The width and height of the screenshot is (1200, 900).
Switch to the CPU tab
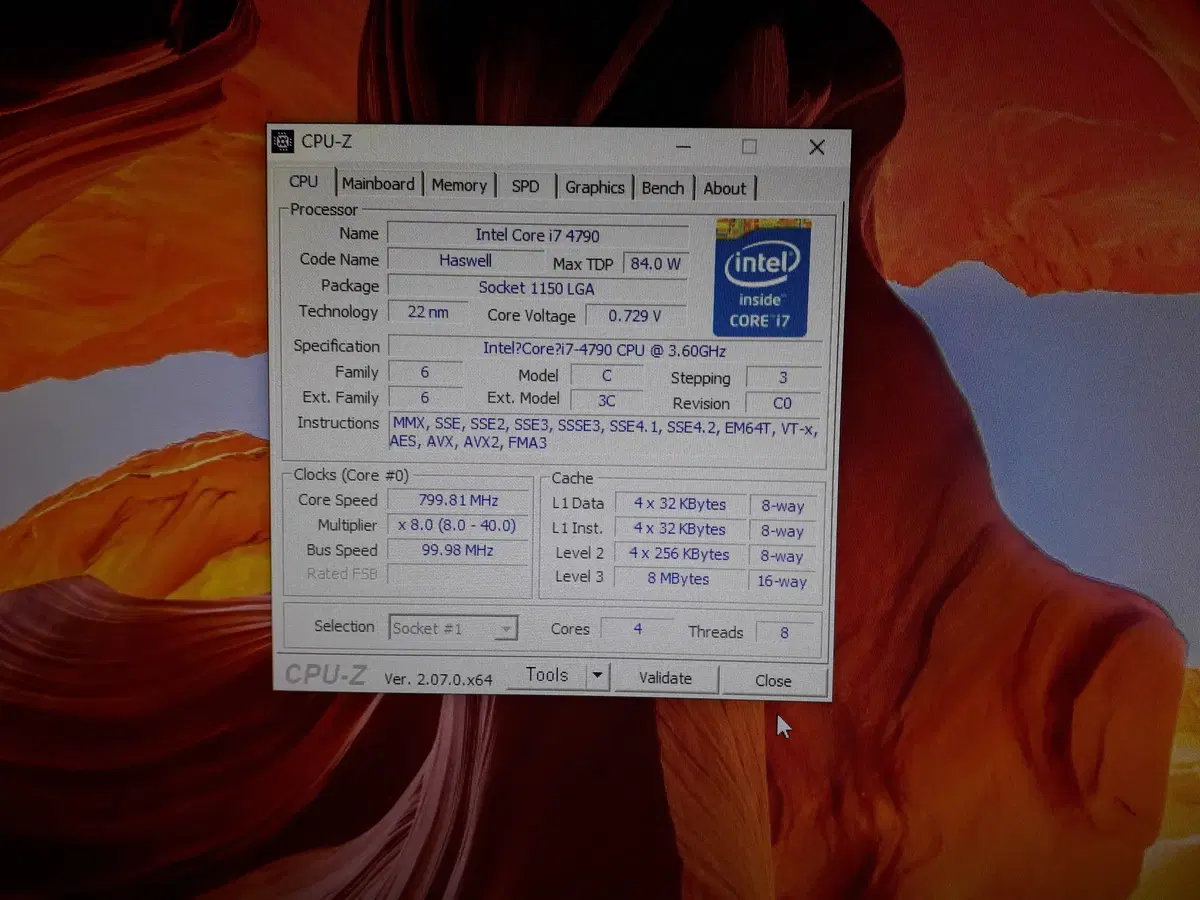click(303, 182)
